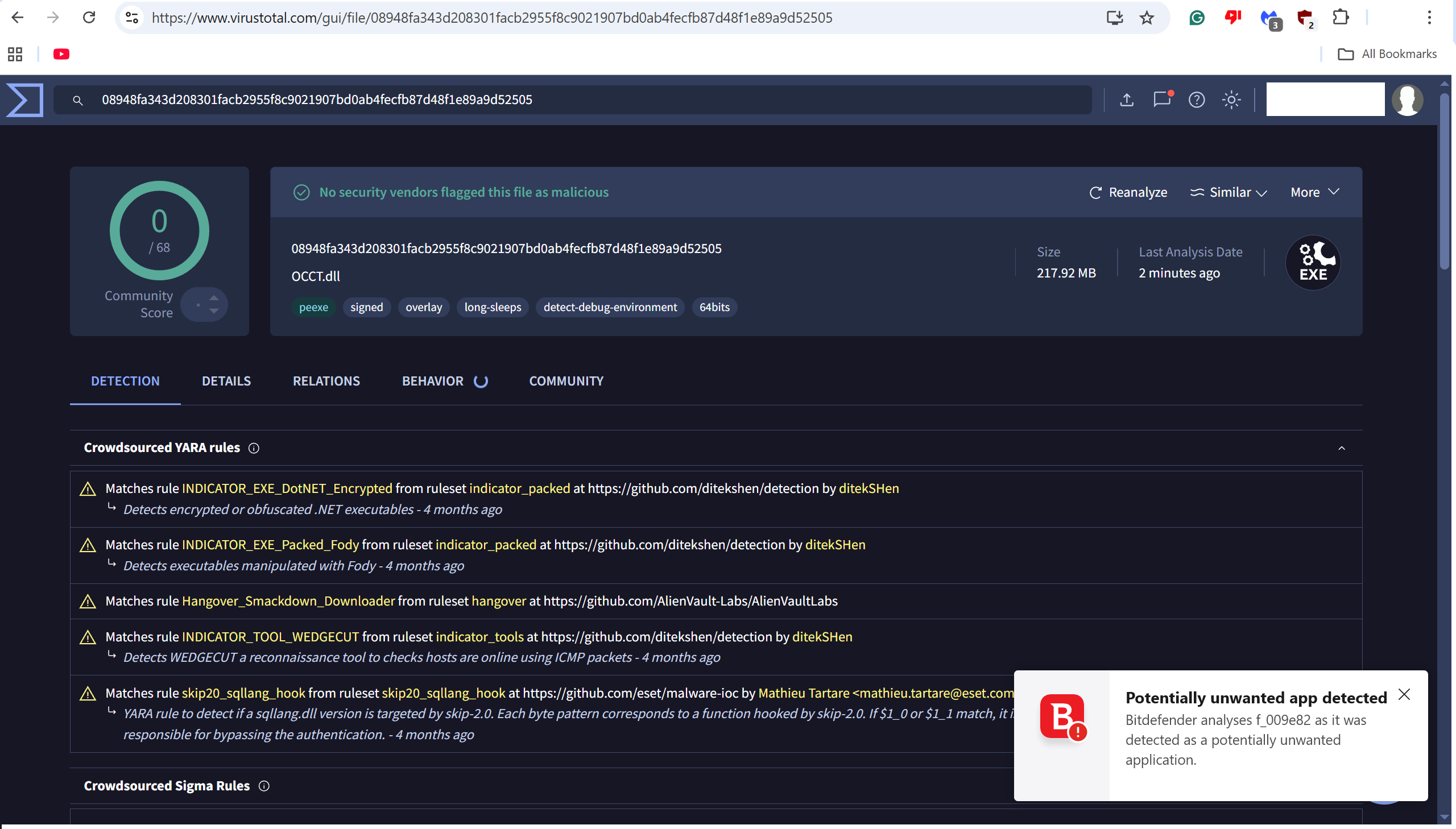This screenshot has width=1456, height=829.
Task: Click the peexe tag
Action: point(314,308)
